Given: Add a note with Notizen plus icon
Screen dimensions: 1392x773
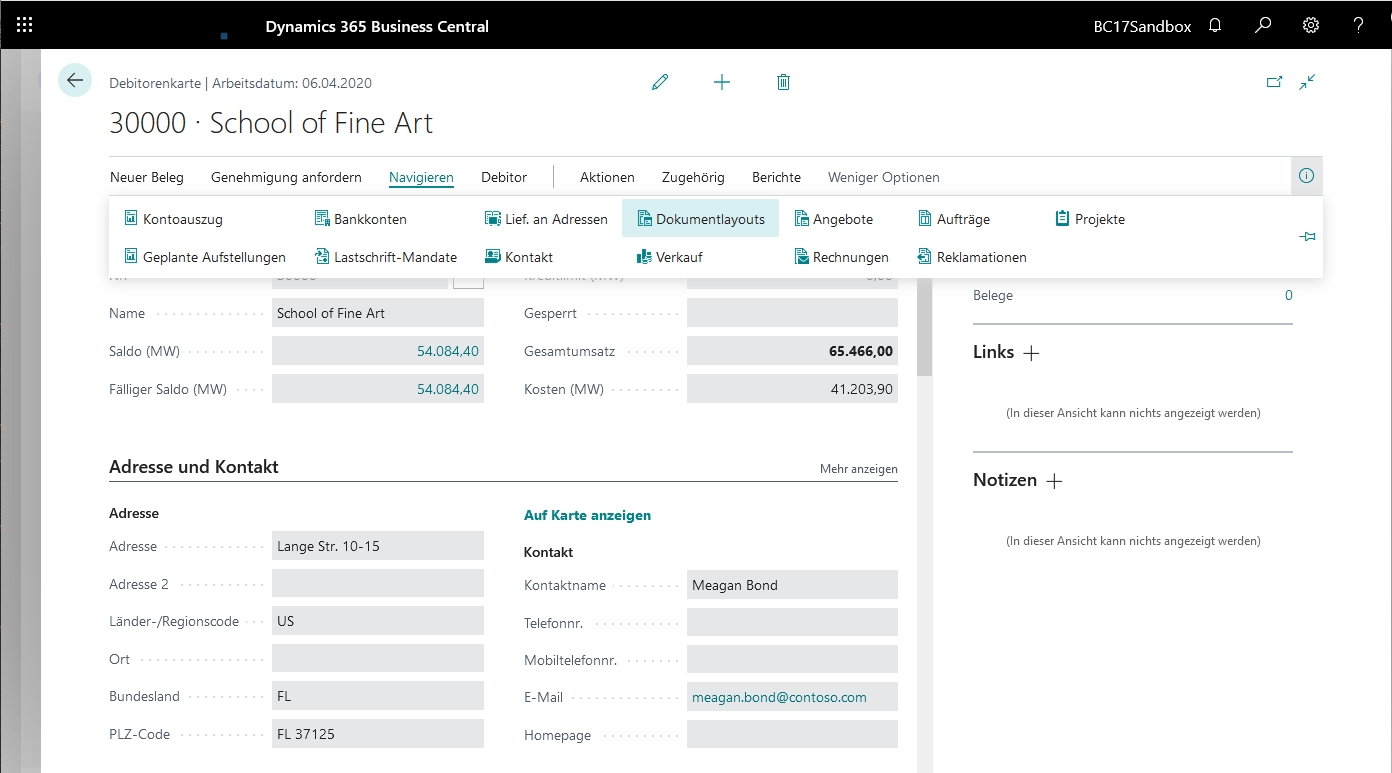Looking at the screenshot, I should pyautogui.click(x=1054, y=481).
